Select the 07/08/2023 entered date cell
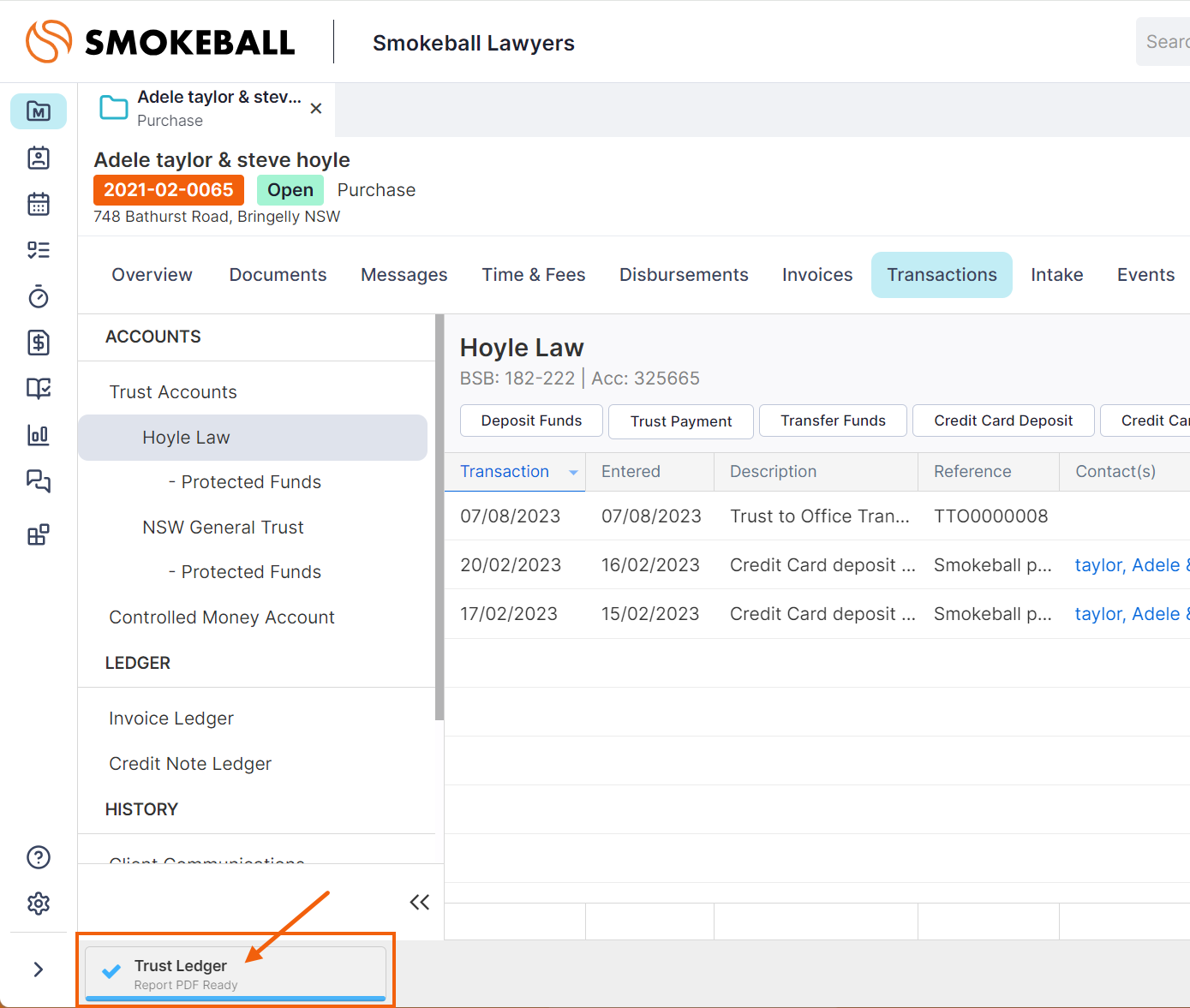This screenshot has height=1008, width=1190. [651, 516]
